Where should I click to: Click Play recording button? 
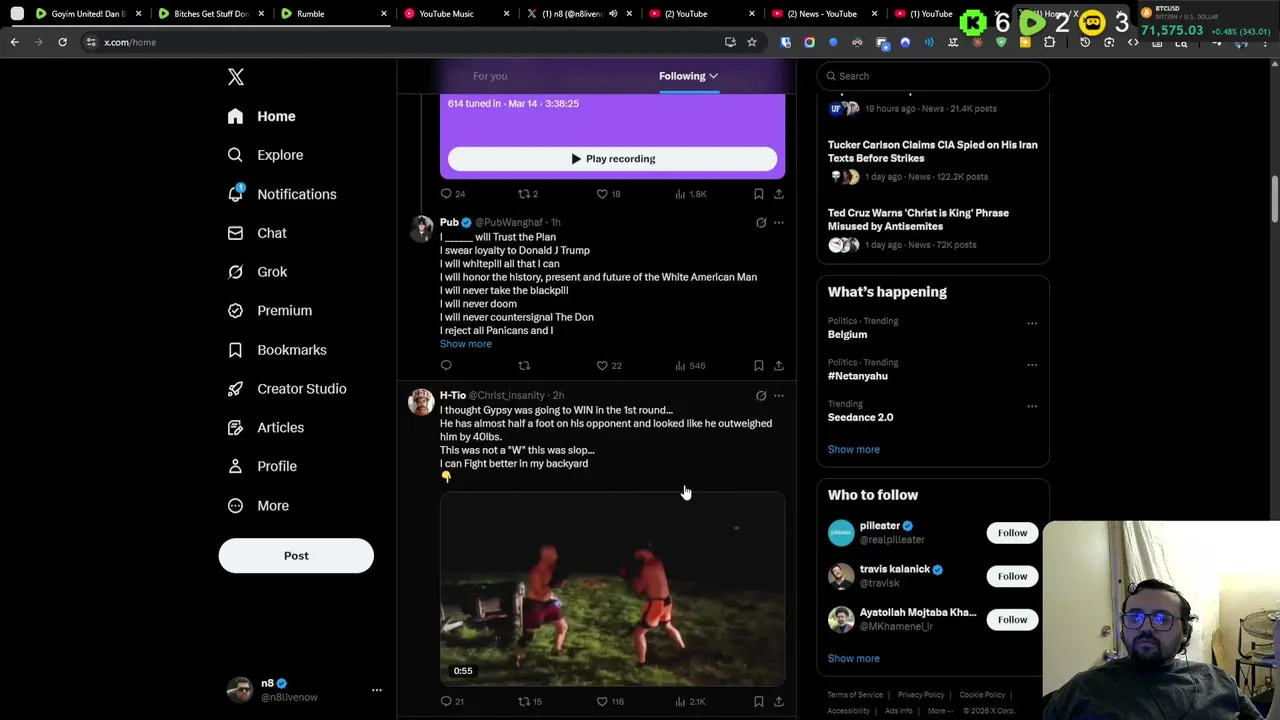click(x=612, y=159)
